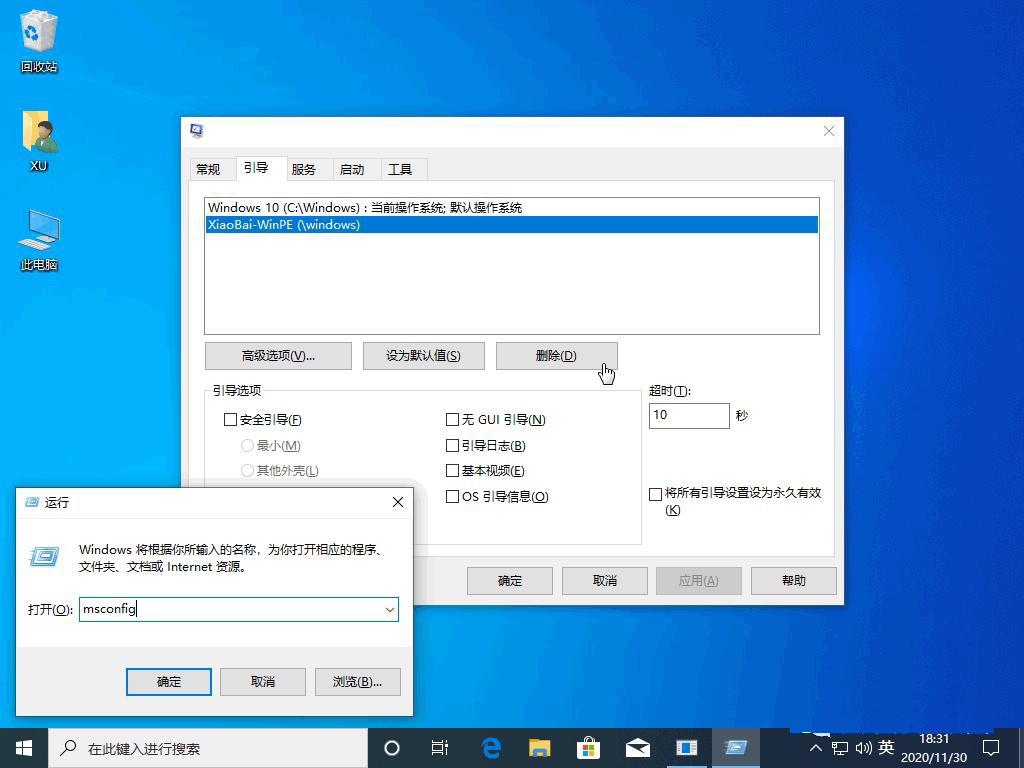1024x768 pixels.
Task: Click 删除(D) delete button
Action: (x=556, y=356)
